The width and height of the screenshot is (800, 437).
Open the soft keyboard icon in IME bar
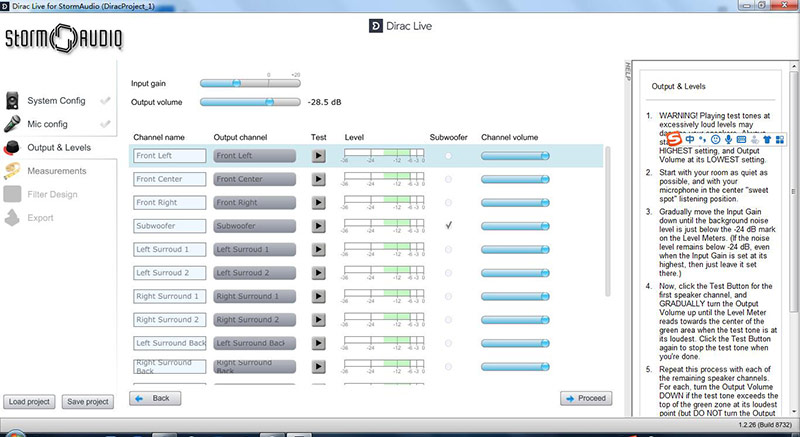point(741,139)
